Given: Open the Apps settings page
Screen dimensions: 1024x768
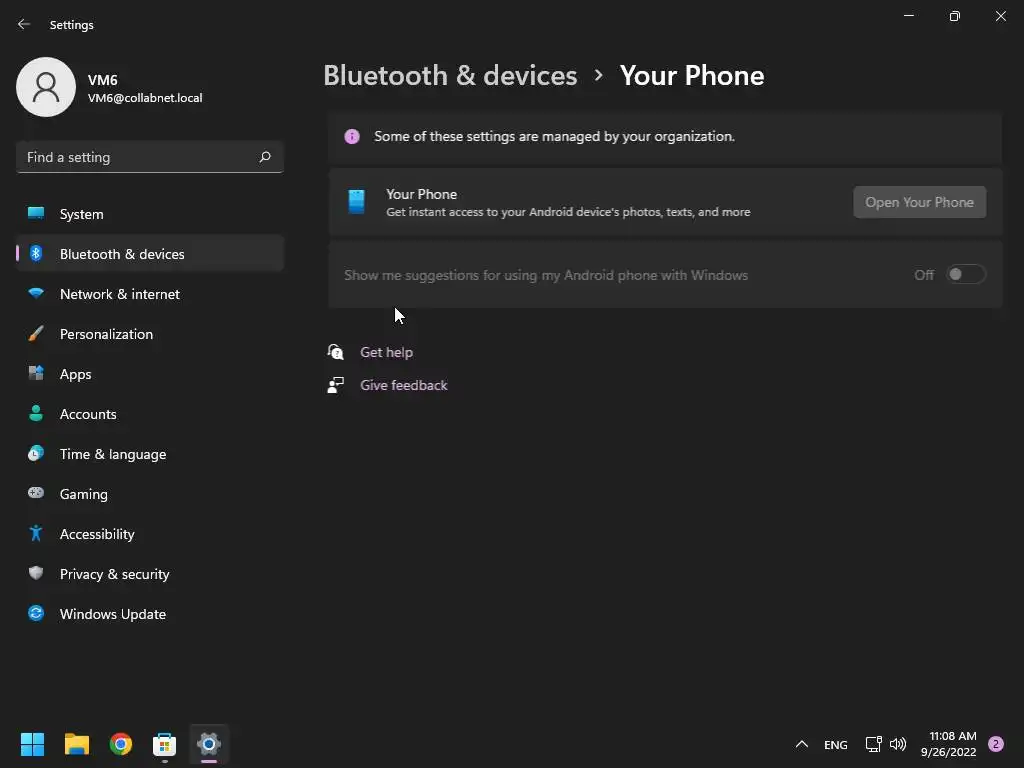Looking at the screenshot, I should tap(150, 374).
